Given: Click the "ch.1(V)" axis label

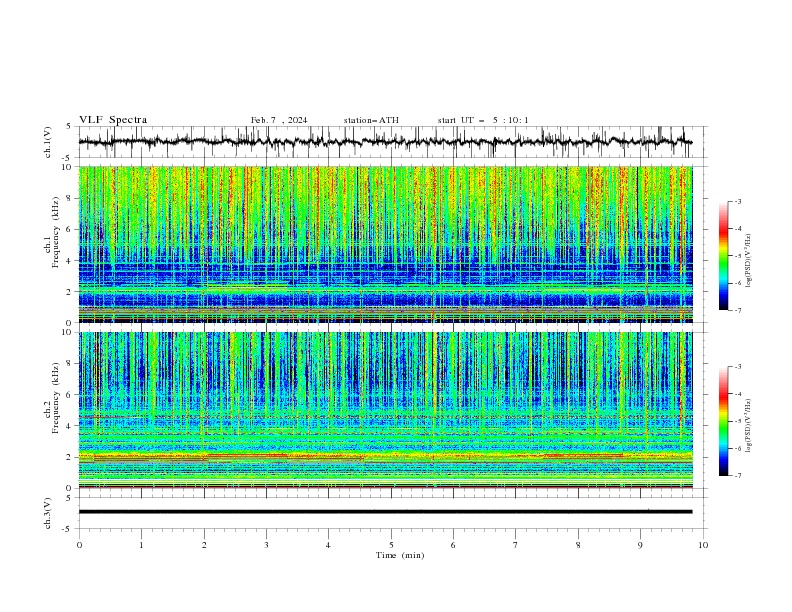Looking at the screenshot, I should [48, 142].
